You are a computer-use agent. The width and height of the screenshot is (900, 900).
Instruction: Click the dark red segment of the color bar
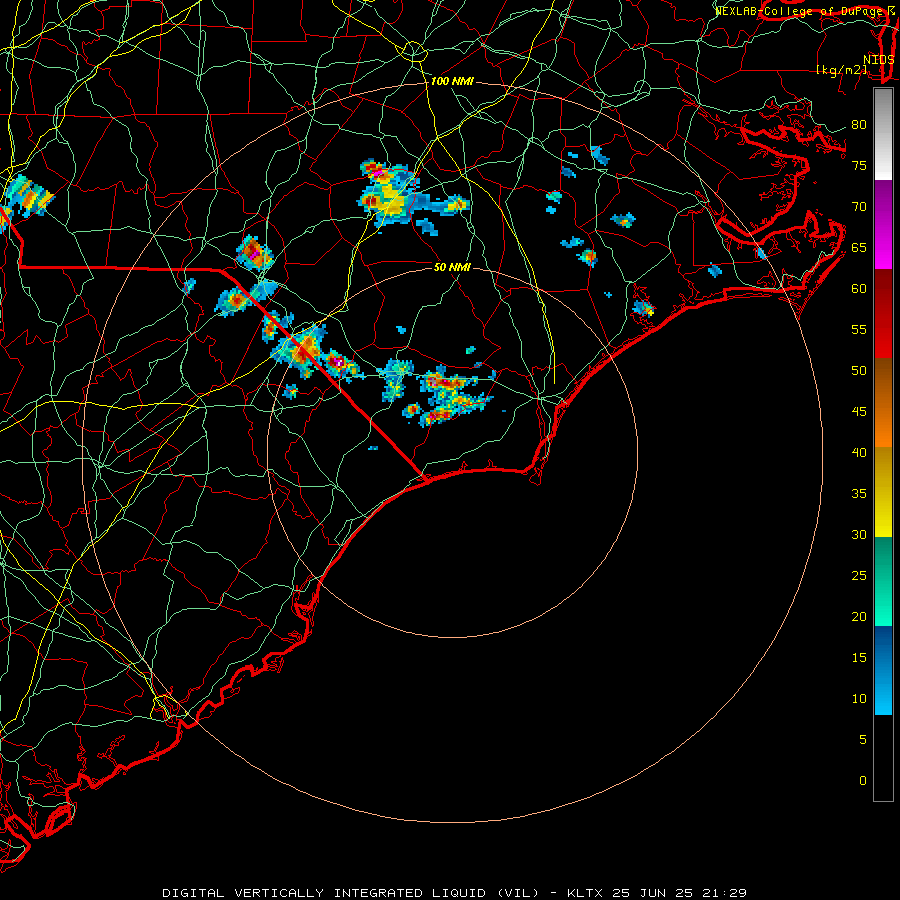883,314
